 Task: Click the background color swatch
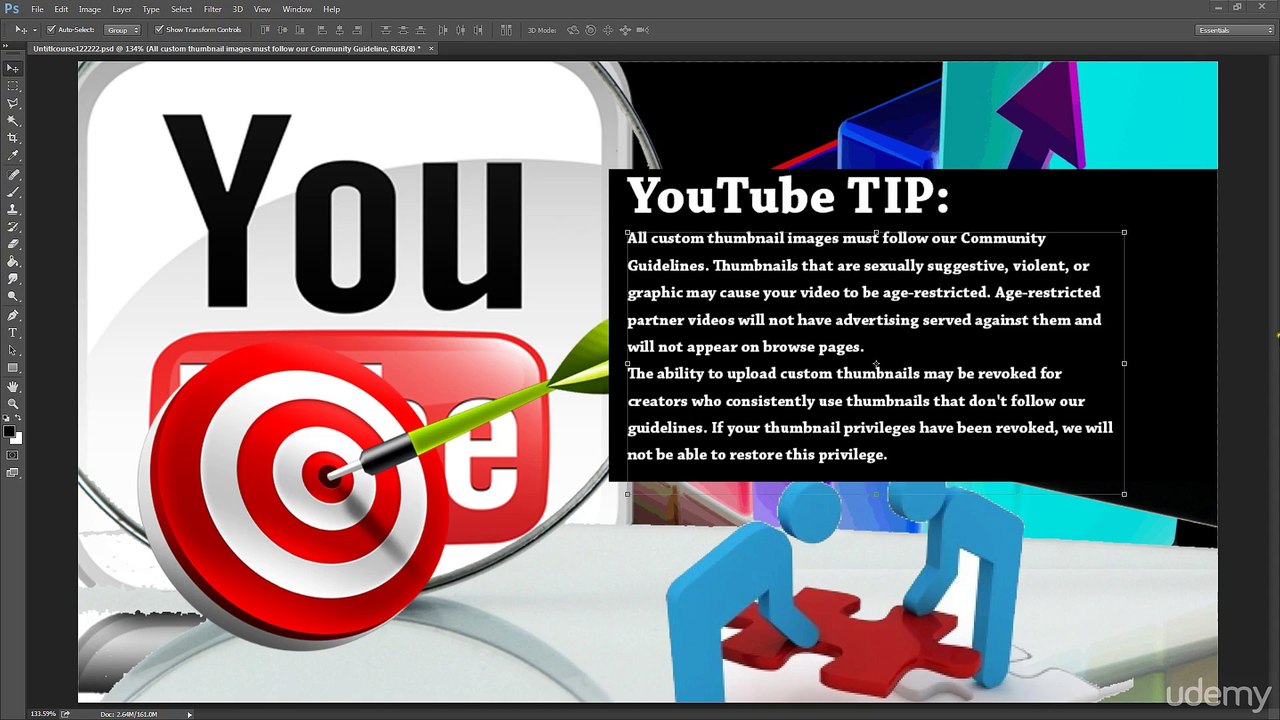pyautogui.click(x=17, y=439)
